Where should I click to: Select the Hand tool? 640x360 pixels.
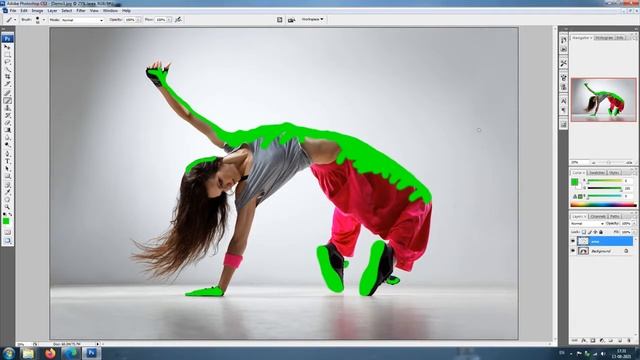7,199
